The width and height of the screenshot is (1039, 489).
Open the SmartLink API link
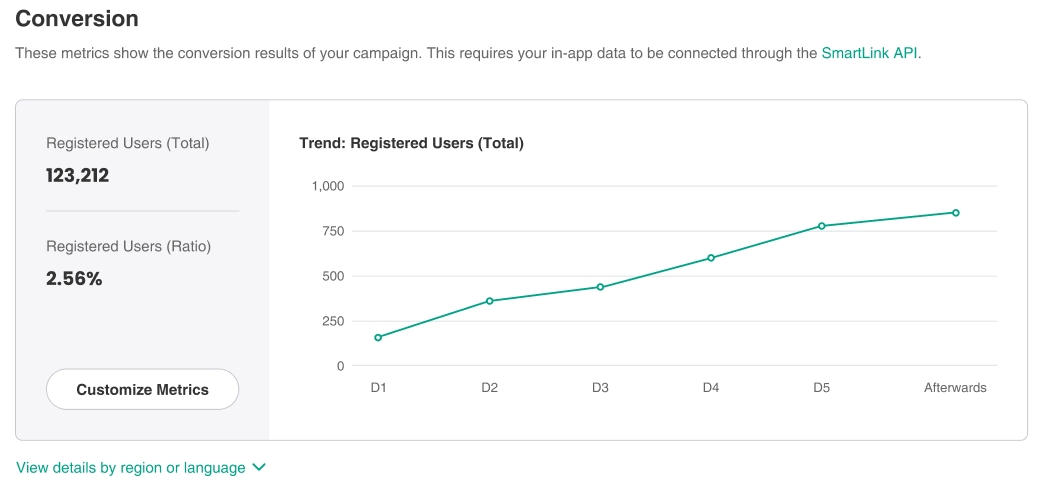click(869, 53)
